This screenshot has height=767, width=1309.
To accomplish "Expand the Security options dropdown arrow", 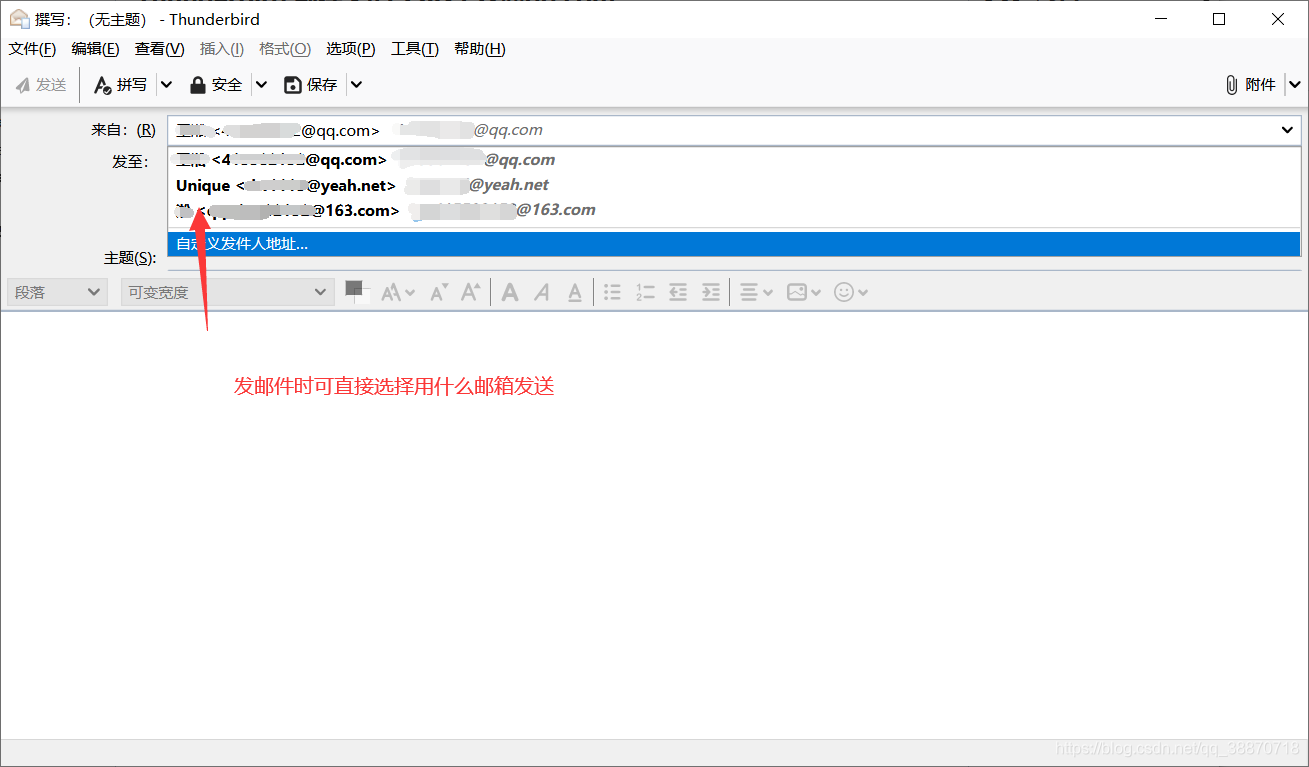I will coord(261,85).
